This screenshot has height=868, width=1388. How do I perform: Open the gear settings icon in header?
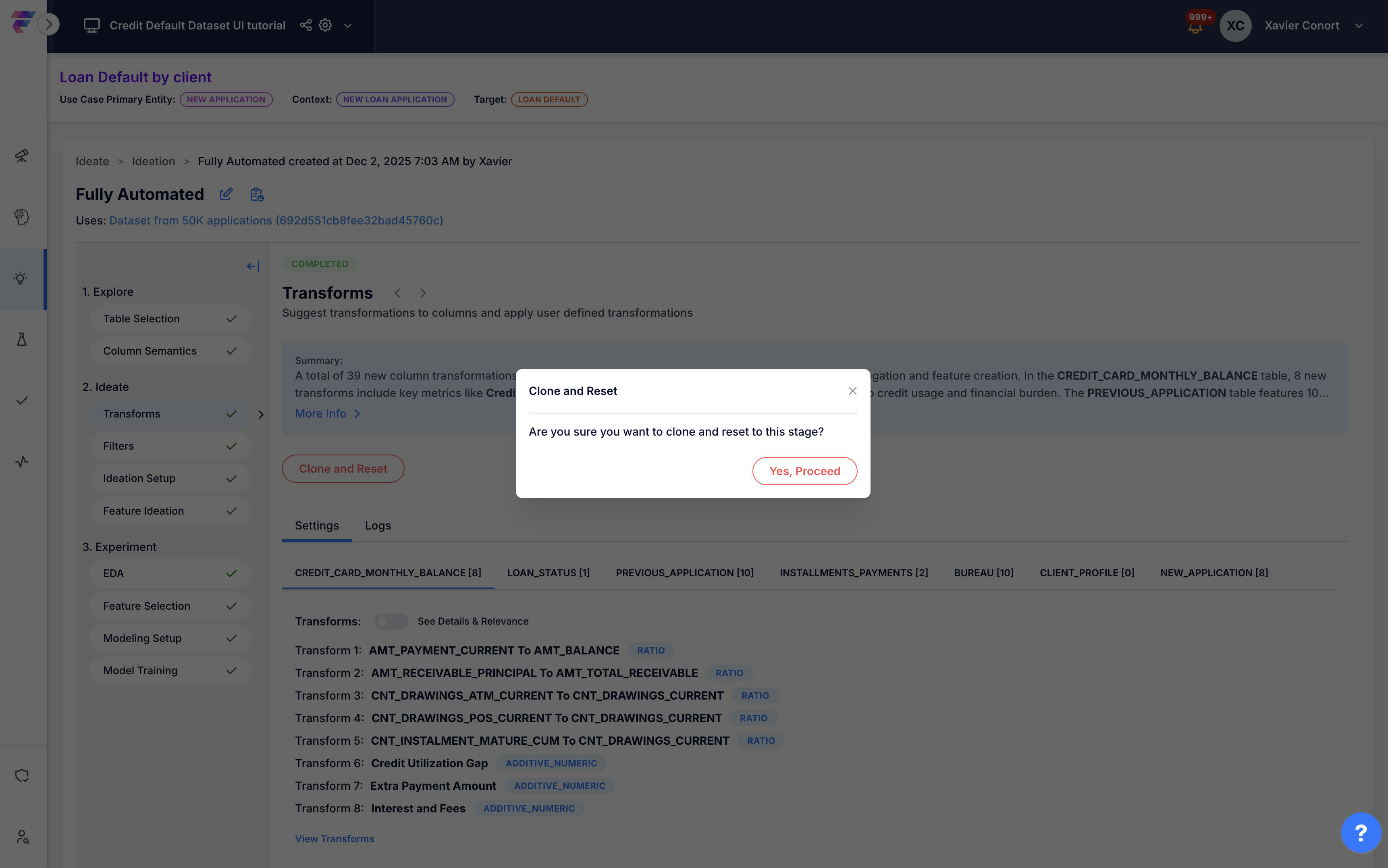tap(326, 25)
